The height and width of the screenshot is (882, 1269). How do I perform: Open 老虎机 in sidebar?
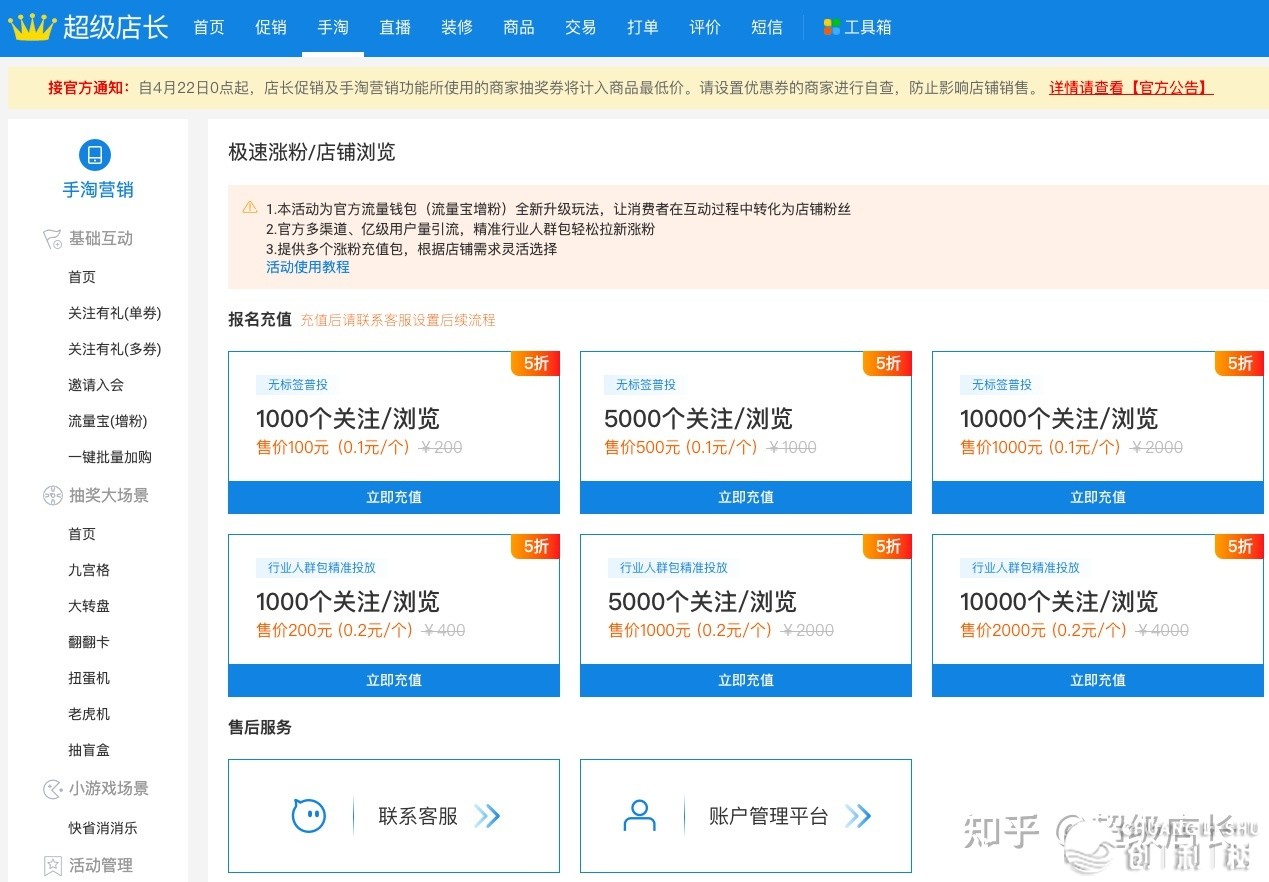tap(89, 714)
